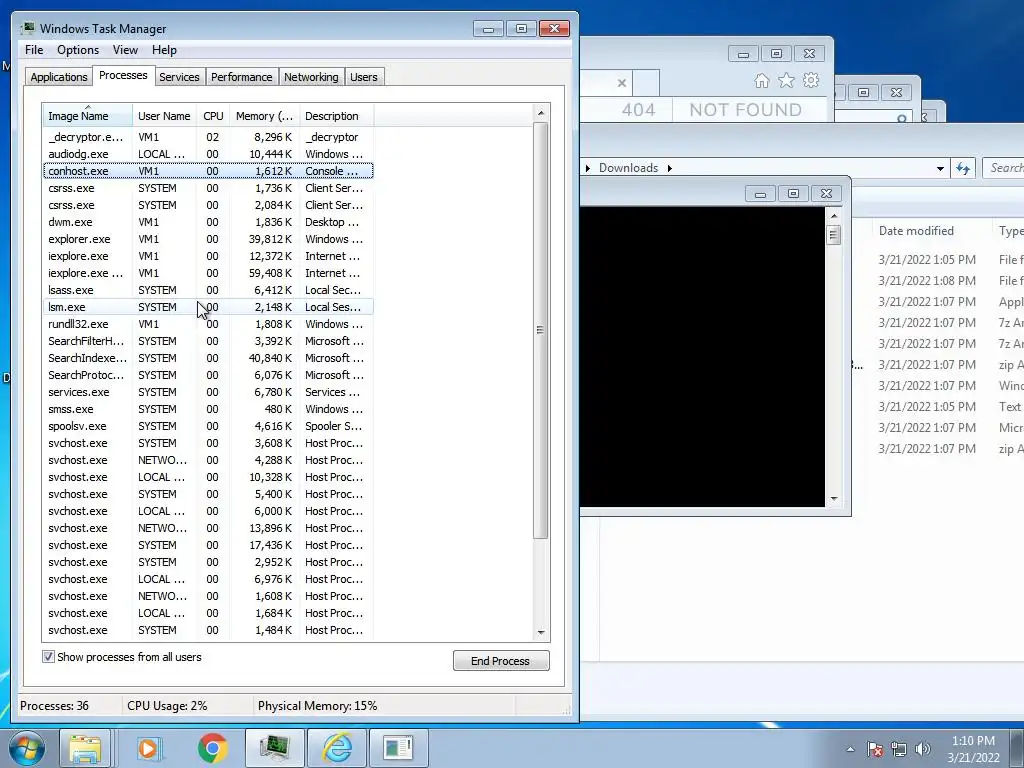Open the Explorer address bar dropdown
Viewport: 1024px width, 768px height.
[940, 168]
